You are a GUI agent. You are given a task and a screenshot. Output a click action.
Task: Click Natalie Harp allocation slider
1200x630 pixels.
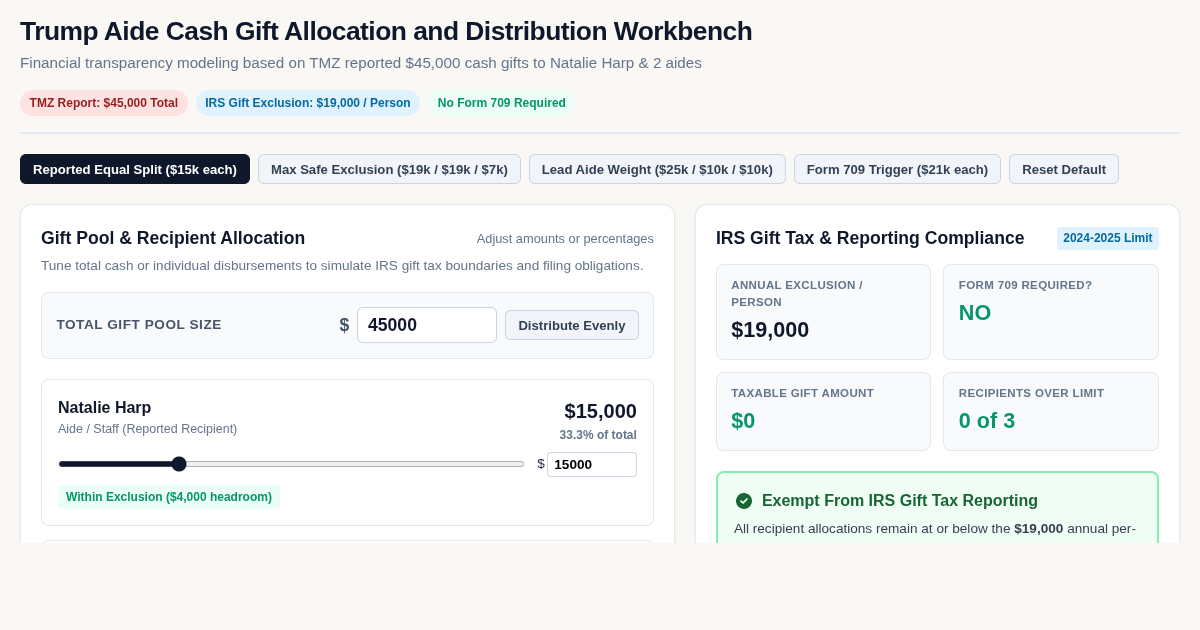(x=291, y=464)
